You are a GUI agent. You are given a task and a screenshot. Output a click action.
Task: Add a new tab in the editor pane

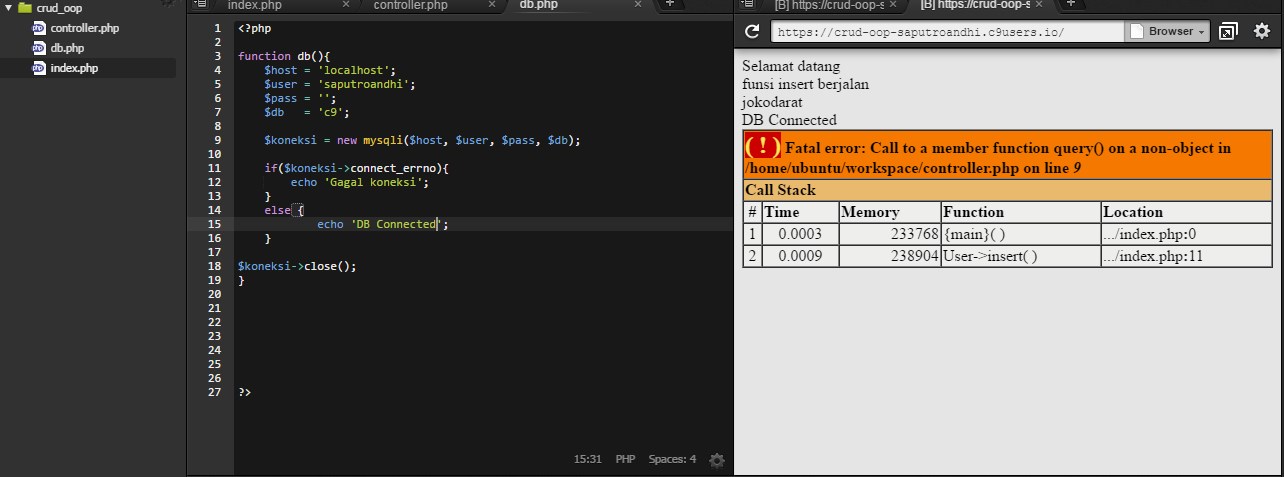(669, 4)
